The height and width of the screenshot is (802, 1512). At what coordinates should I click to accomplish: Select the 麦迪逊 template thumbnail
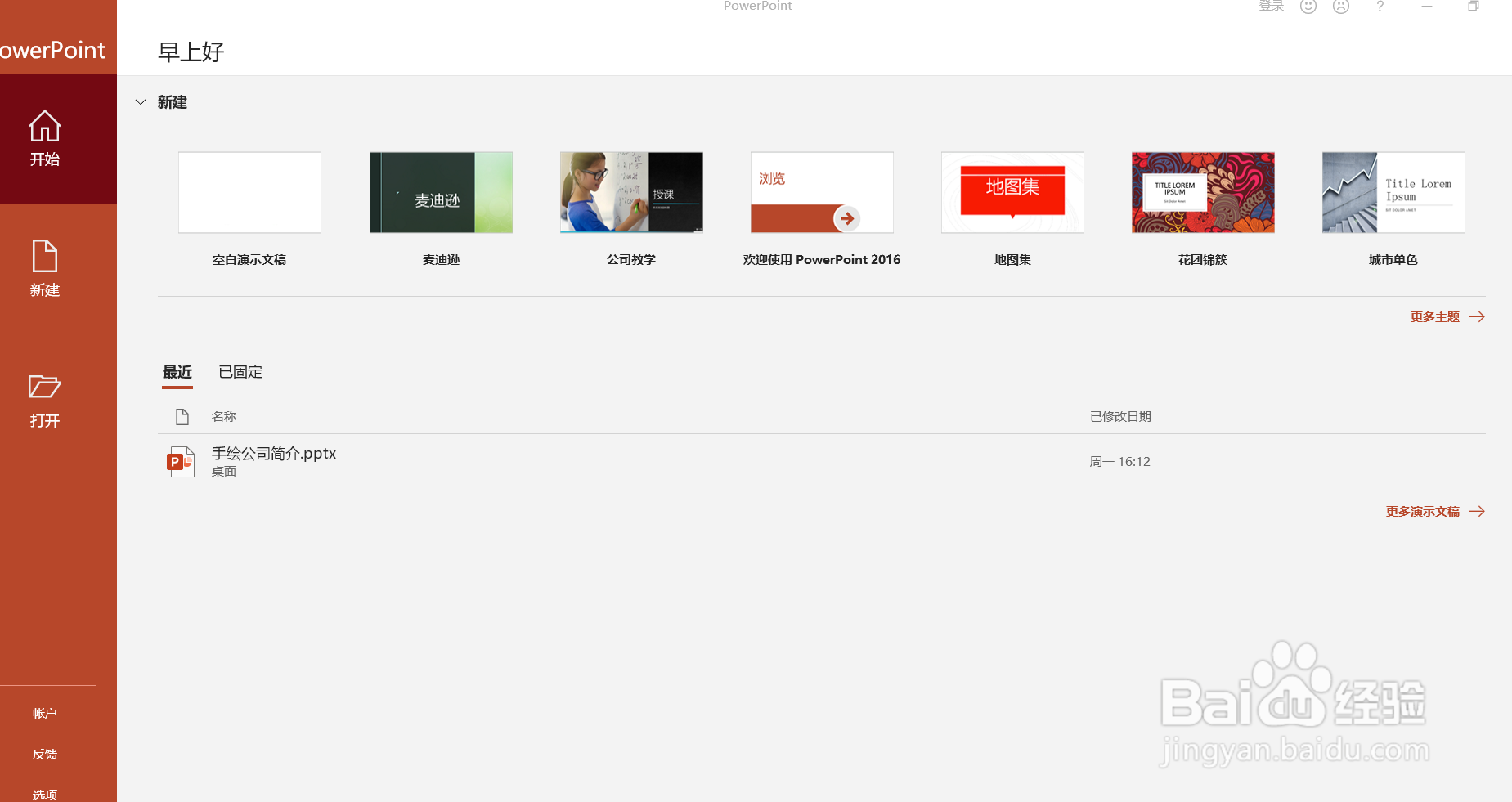click(x=441, y=192)
